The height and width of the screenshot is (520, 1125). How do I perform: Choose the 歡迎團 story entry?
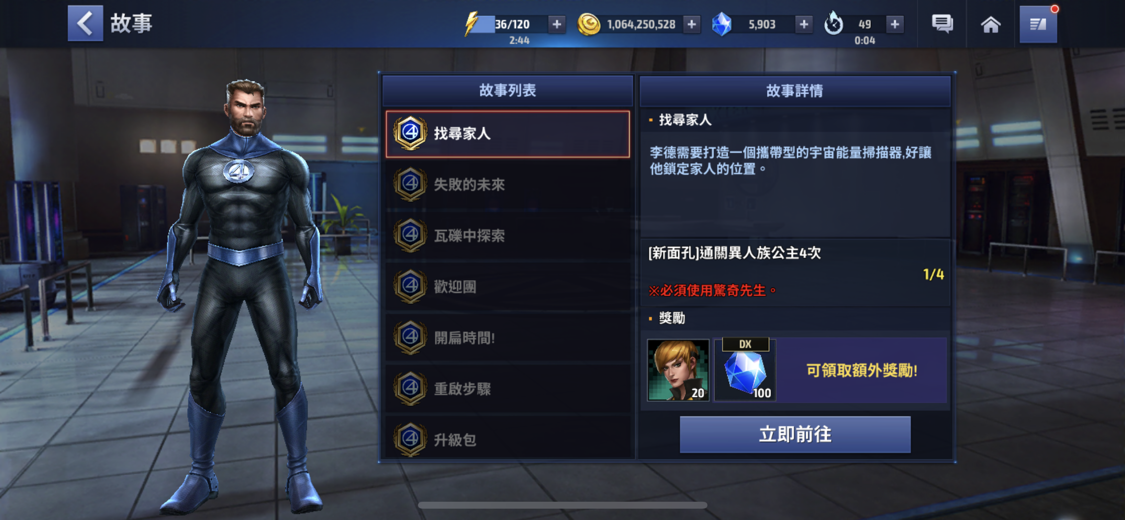(x=508, y=287)
